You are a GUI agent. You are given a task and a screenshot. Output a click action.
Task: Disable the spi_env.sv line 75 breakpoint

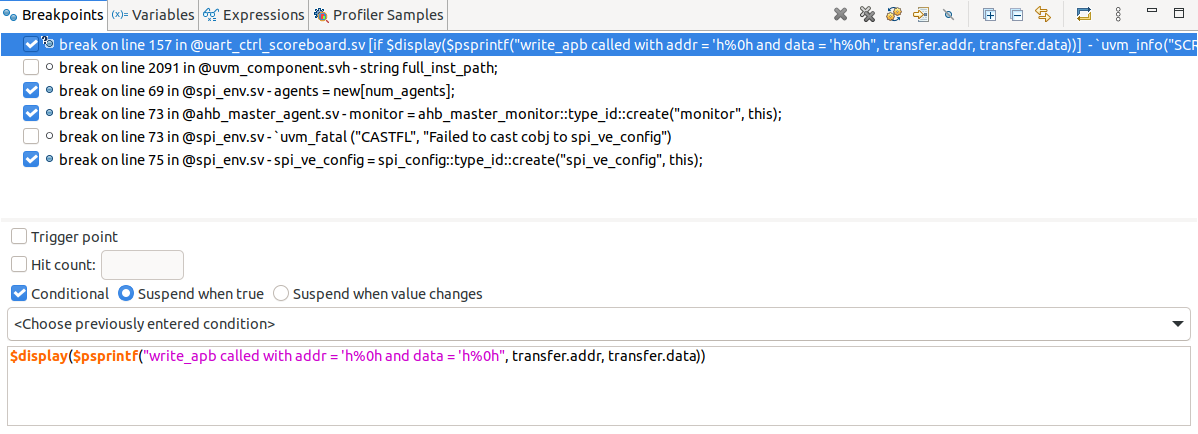pos(31,159)
